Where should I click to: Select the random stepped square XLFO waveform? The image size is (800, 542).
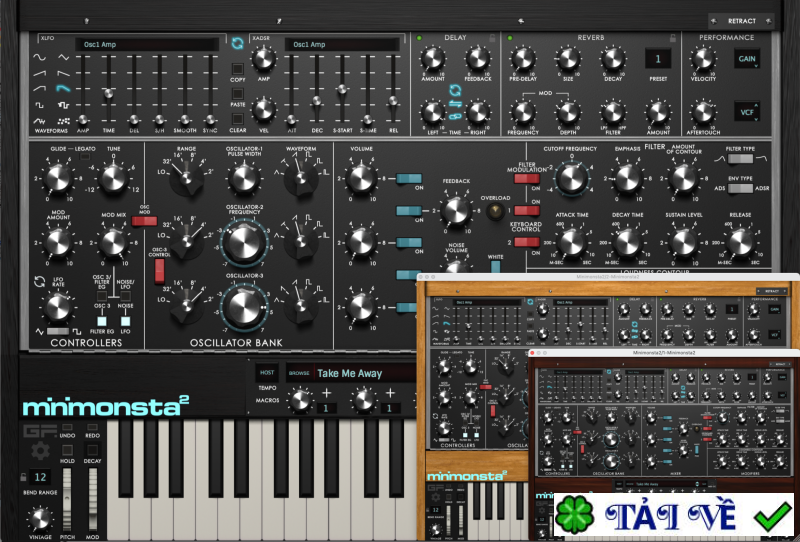pyautogui.click(x=63, y=105)
